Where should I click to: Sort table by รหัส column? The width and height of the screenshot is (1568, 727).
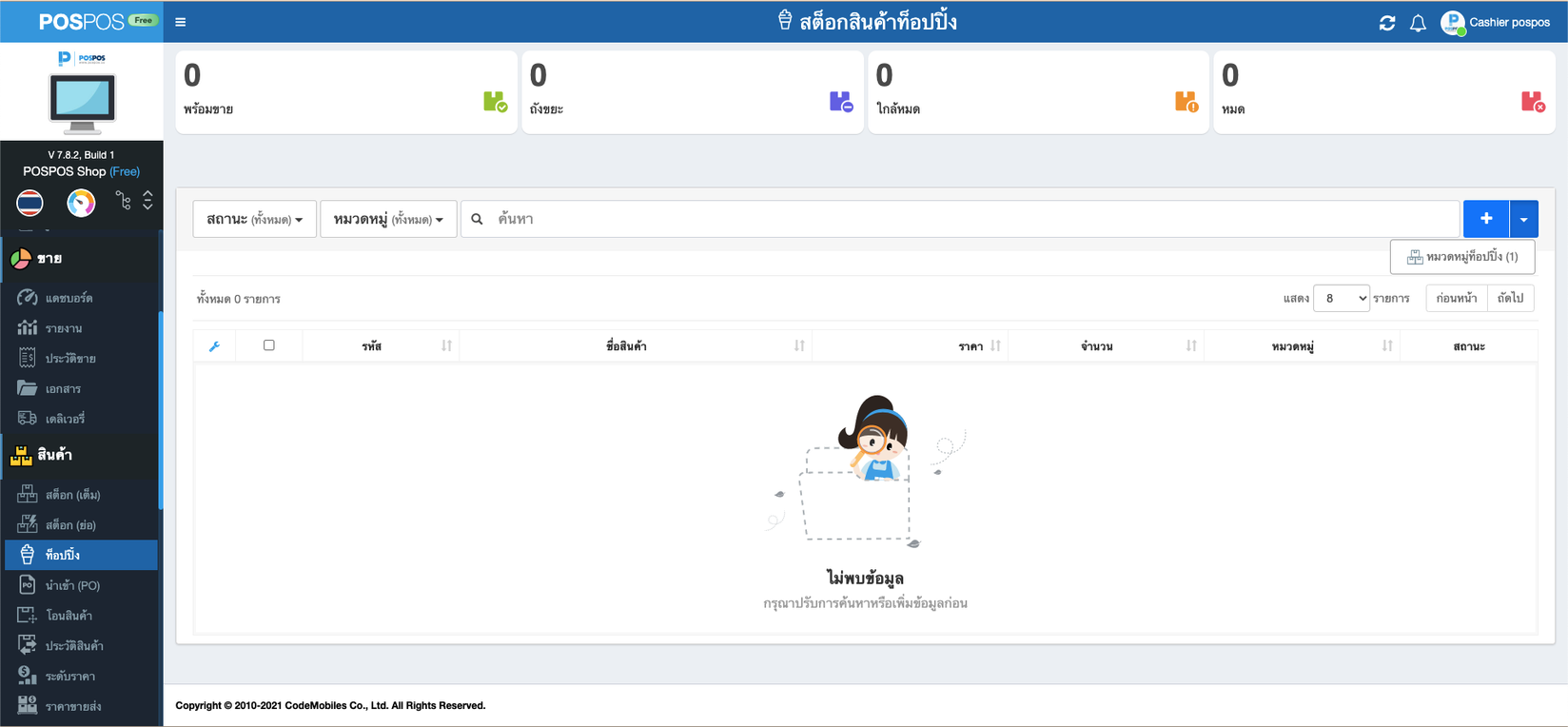click(446, 346)
